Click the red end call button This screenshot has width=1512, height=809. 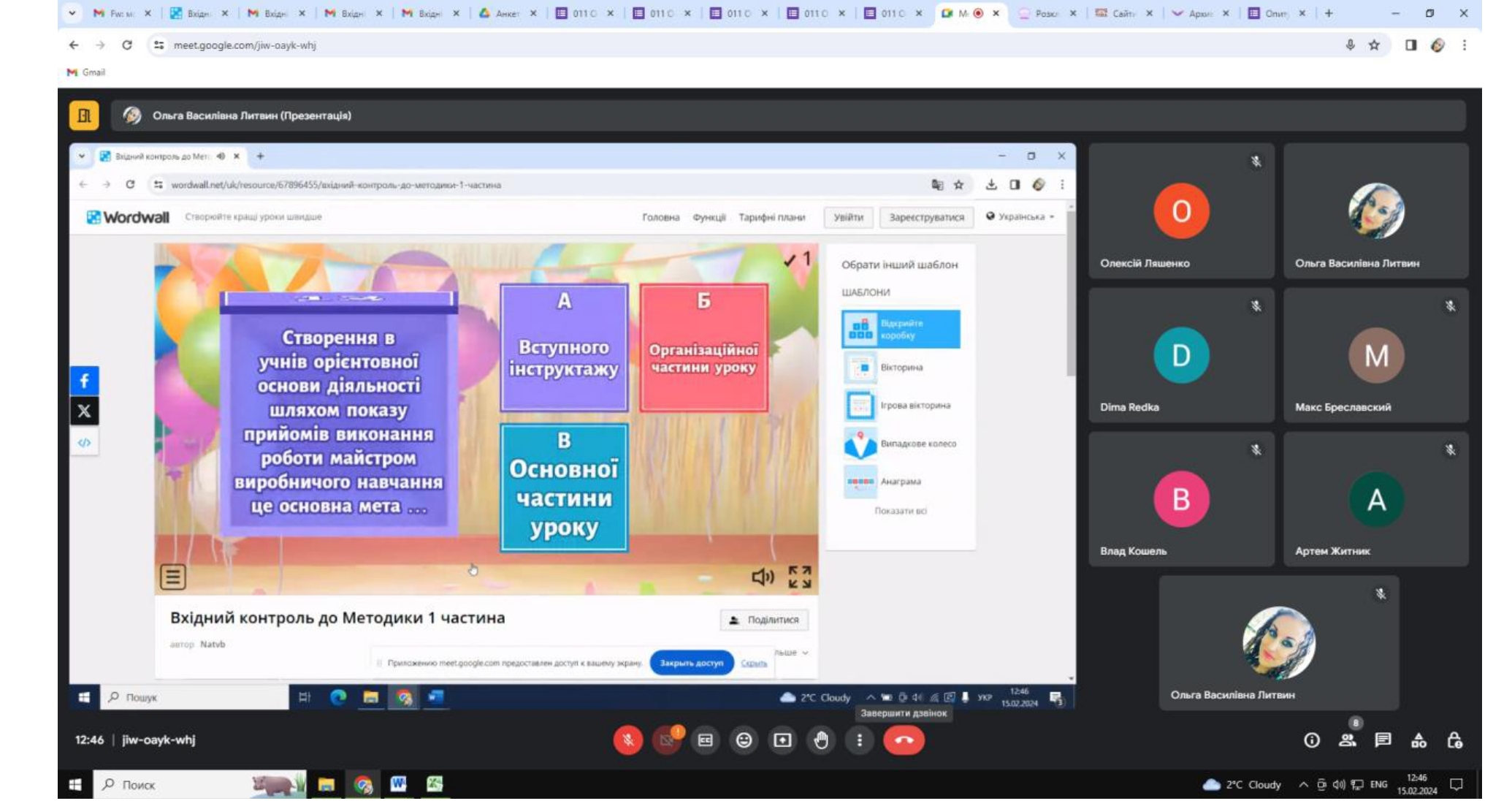coord(904,740)
